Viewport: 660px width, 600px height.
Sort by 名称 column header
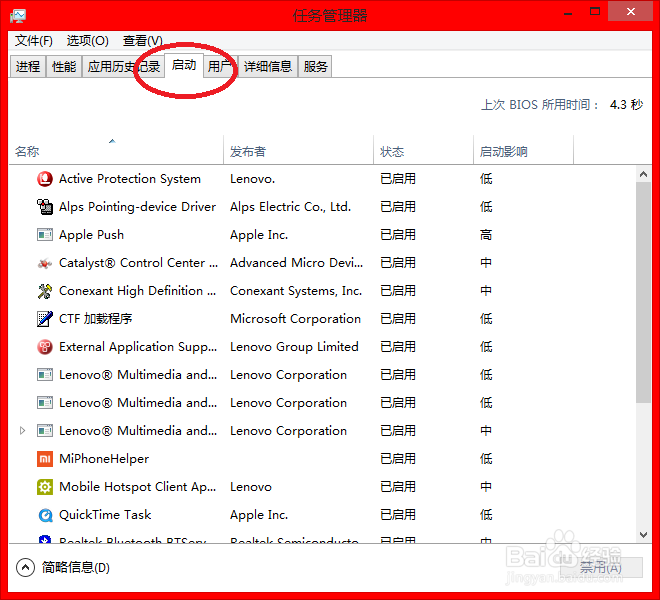(x=116, y=151)
